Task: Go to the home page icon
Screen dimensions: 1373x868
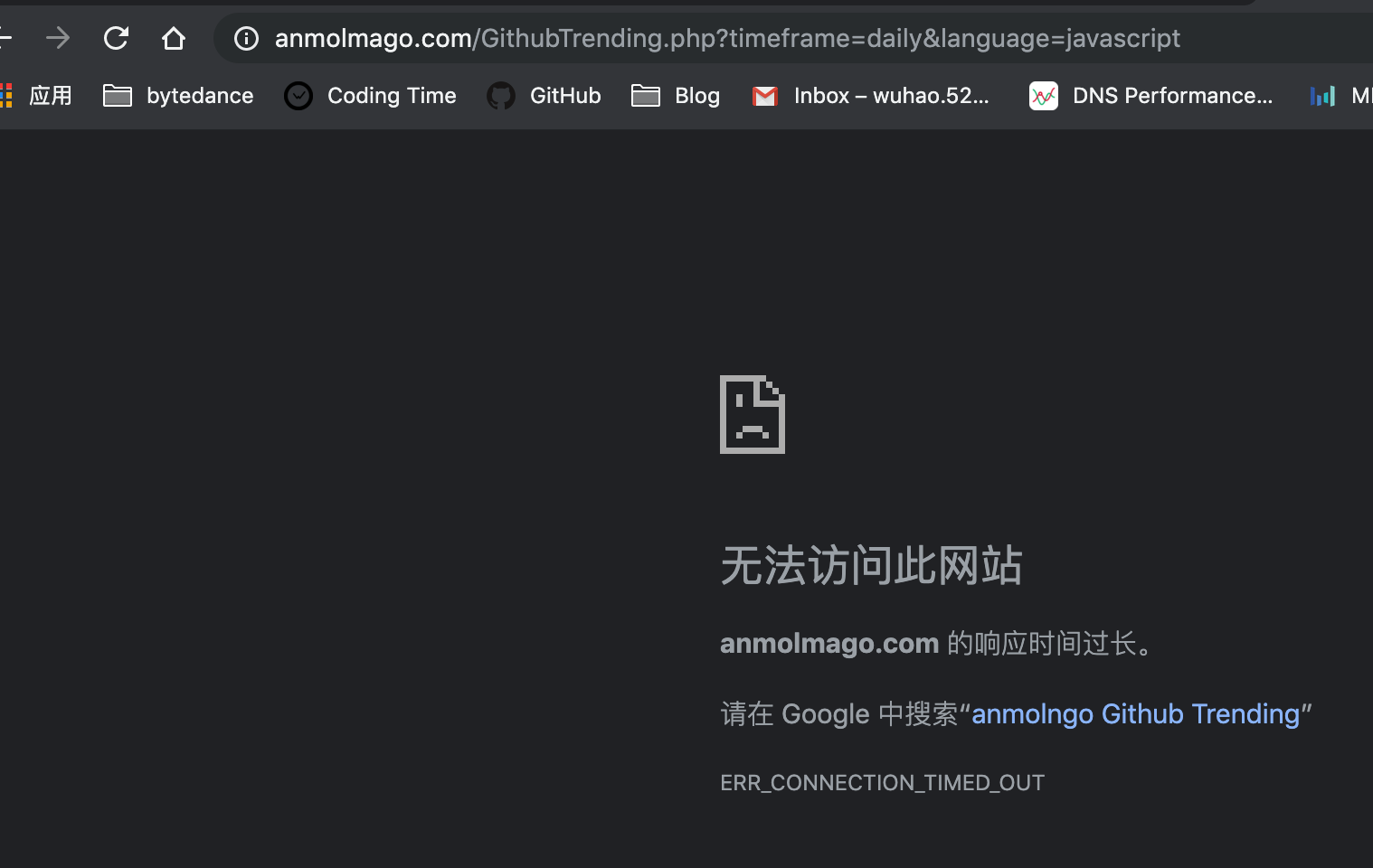Action: pyautogui.click(x=174, y=38)
